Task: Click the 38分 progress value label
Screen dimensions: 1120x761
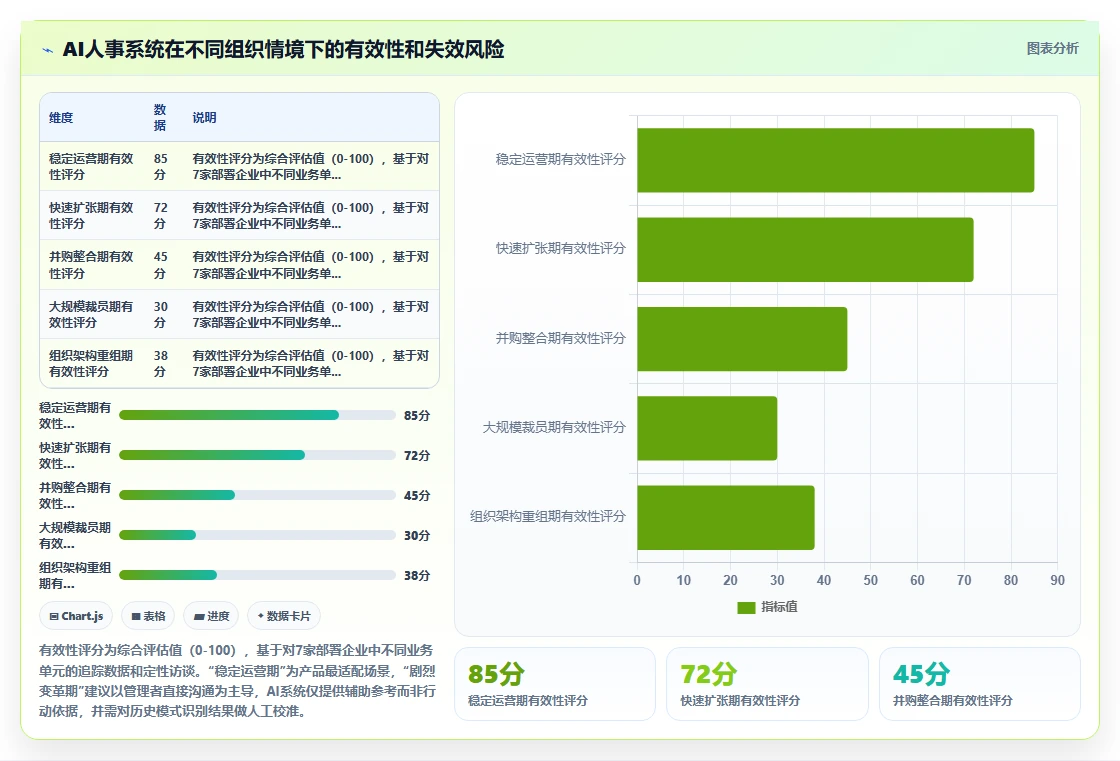Action: point(417,575)
